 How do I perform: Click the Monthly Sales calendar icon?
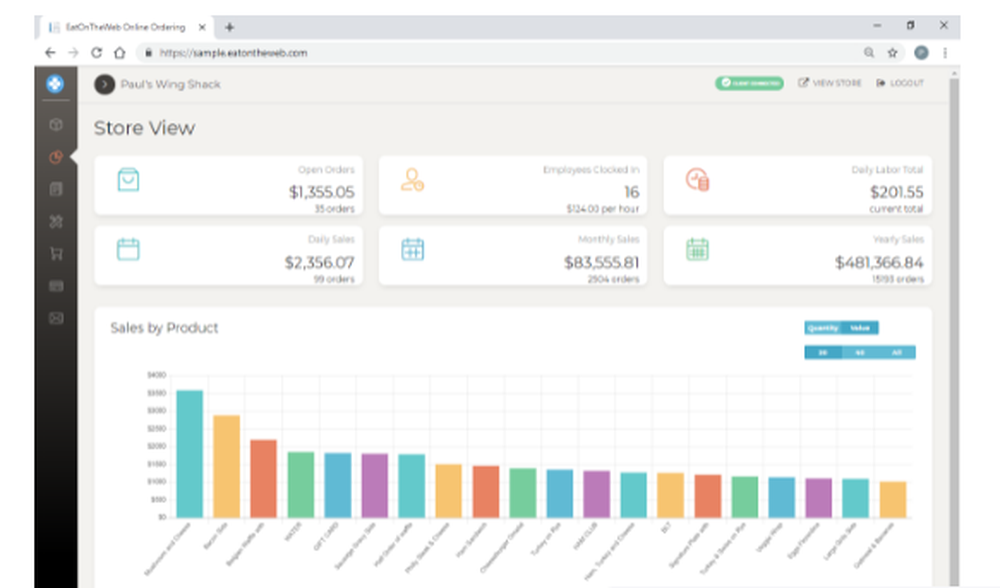[413, 249]
